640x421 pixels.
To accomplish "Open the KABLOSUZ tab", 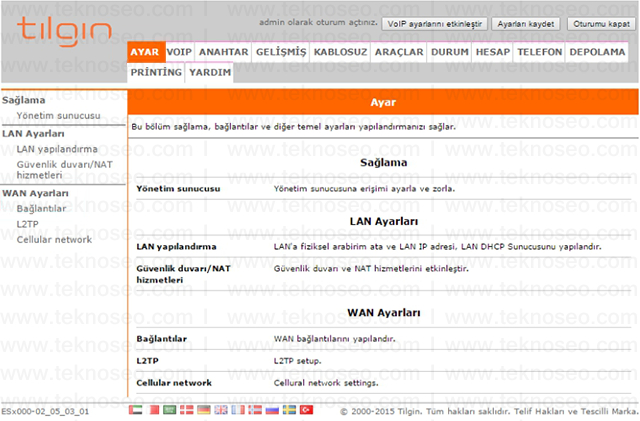I will point(340,52).
